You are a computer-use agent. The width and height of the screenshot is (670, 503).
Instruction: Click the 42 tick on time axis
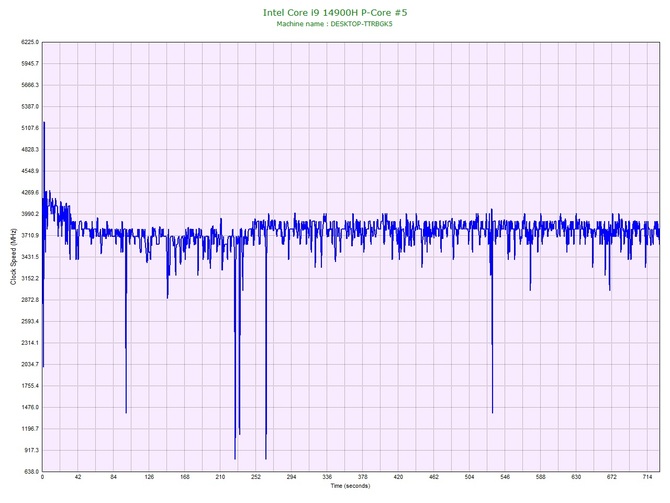[x=78, y=477]
